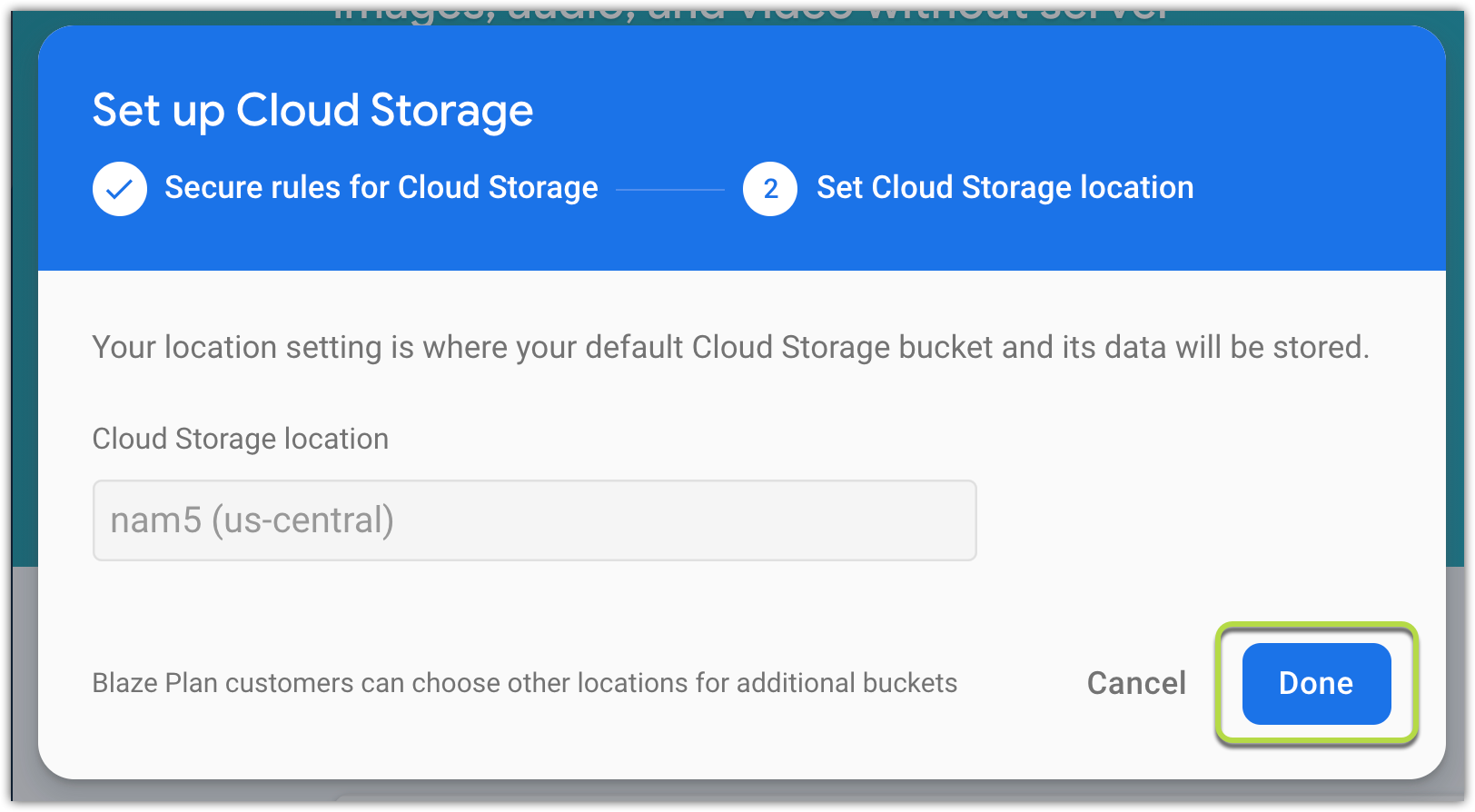Go to Secure rules for Cloud Storage step

[x=381, y=188]
